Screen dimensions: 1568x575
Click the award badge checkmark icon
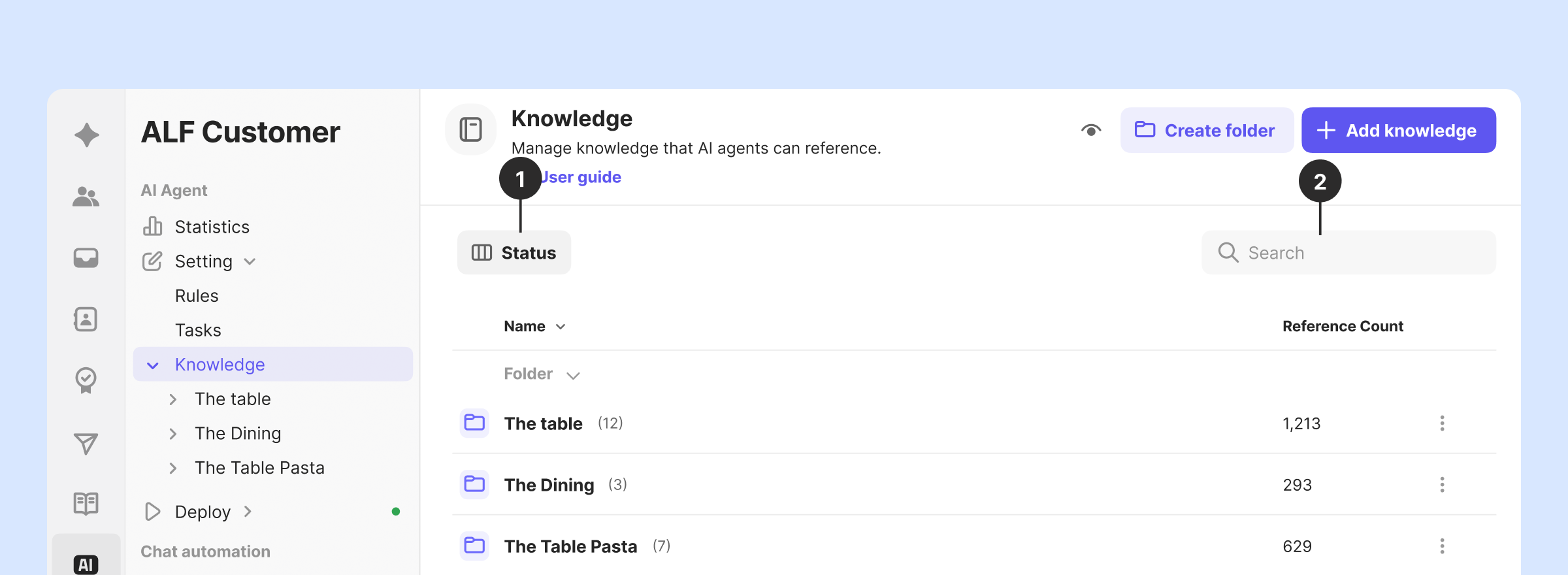[x=86, y=380]
